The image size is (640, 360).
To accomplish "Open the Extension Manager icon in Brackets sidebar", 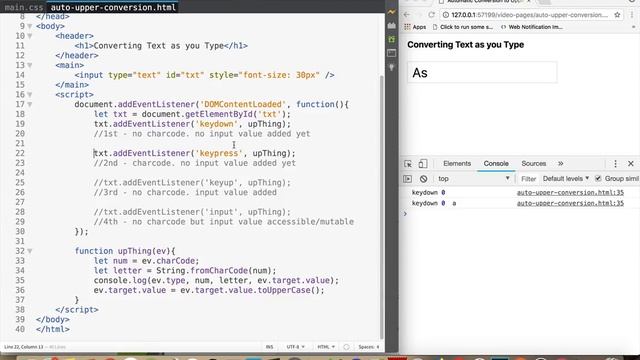I will point(392,26).
